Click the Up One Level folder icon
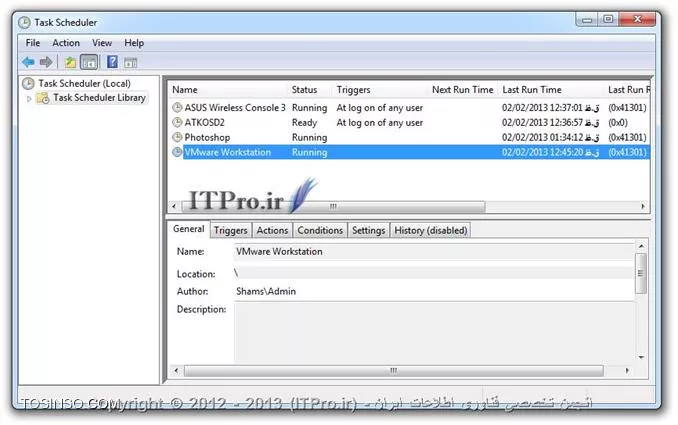 click(70, 63)
